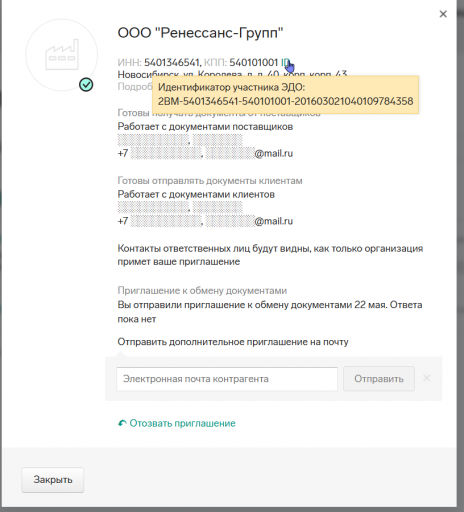Click the factory organization avatar icon

[x=62, y=55]
